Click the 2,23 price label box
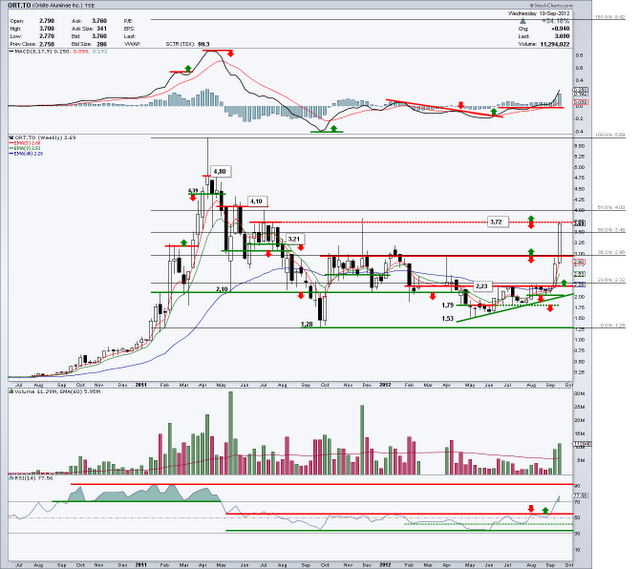This screenshot has height=569, width=640. click(481, 286)
